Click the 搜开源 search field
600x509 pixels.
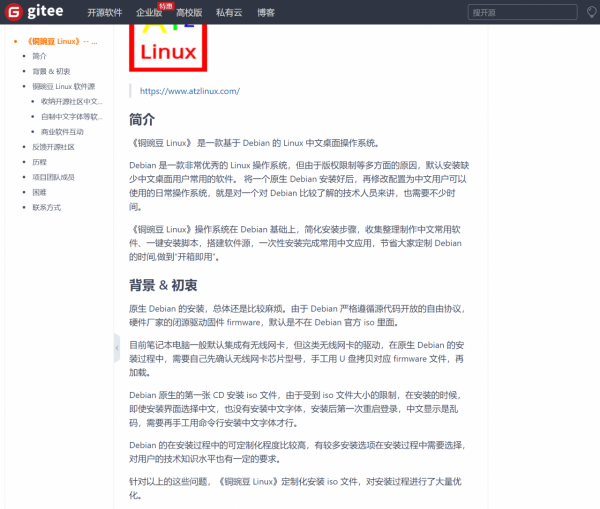click(x=520, y=14)
